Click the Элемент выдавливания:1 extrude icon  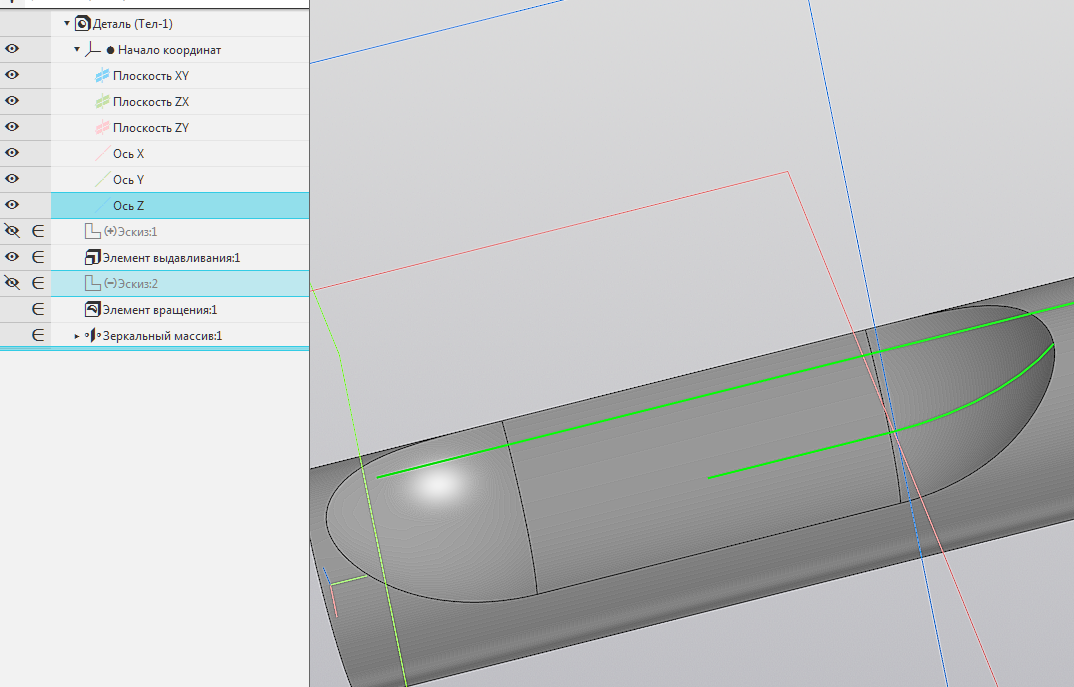click(92, 258)
